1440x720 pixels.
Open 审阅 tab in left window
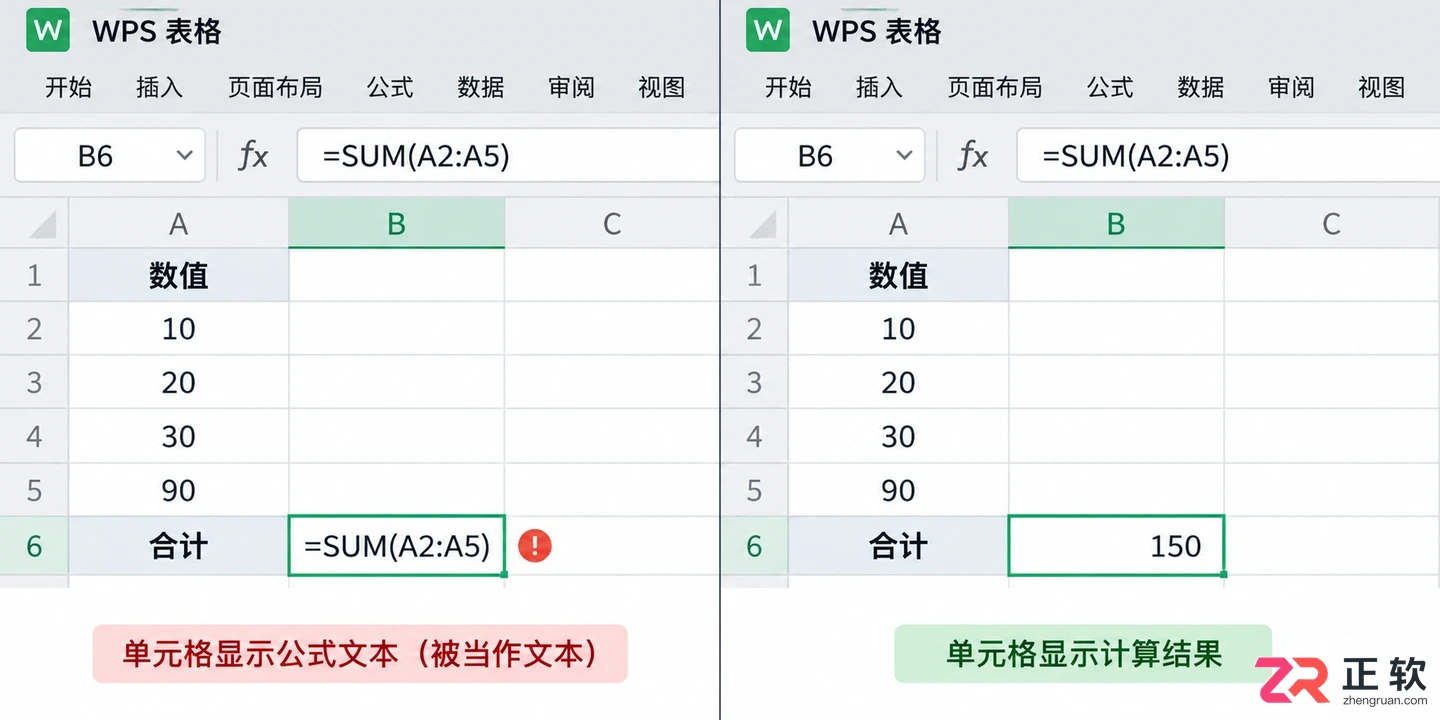(572, 88)
